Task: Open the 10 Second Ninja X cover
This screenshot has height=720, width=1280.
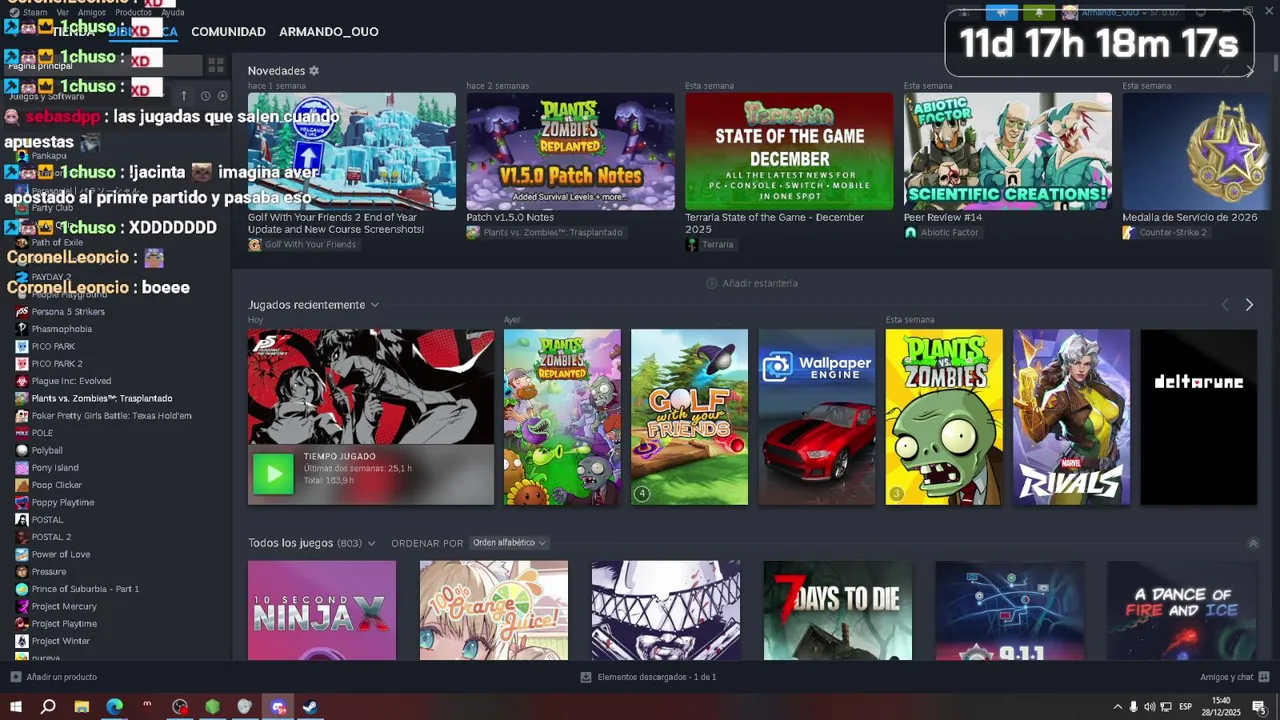Action: point(322,610)
